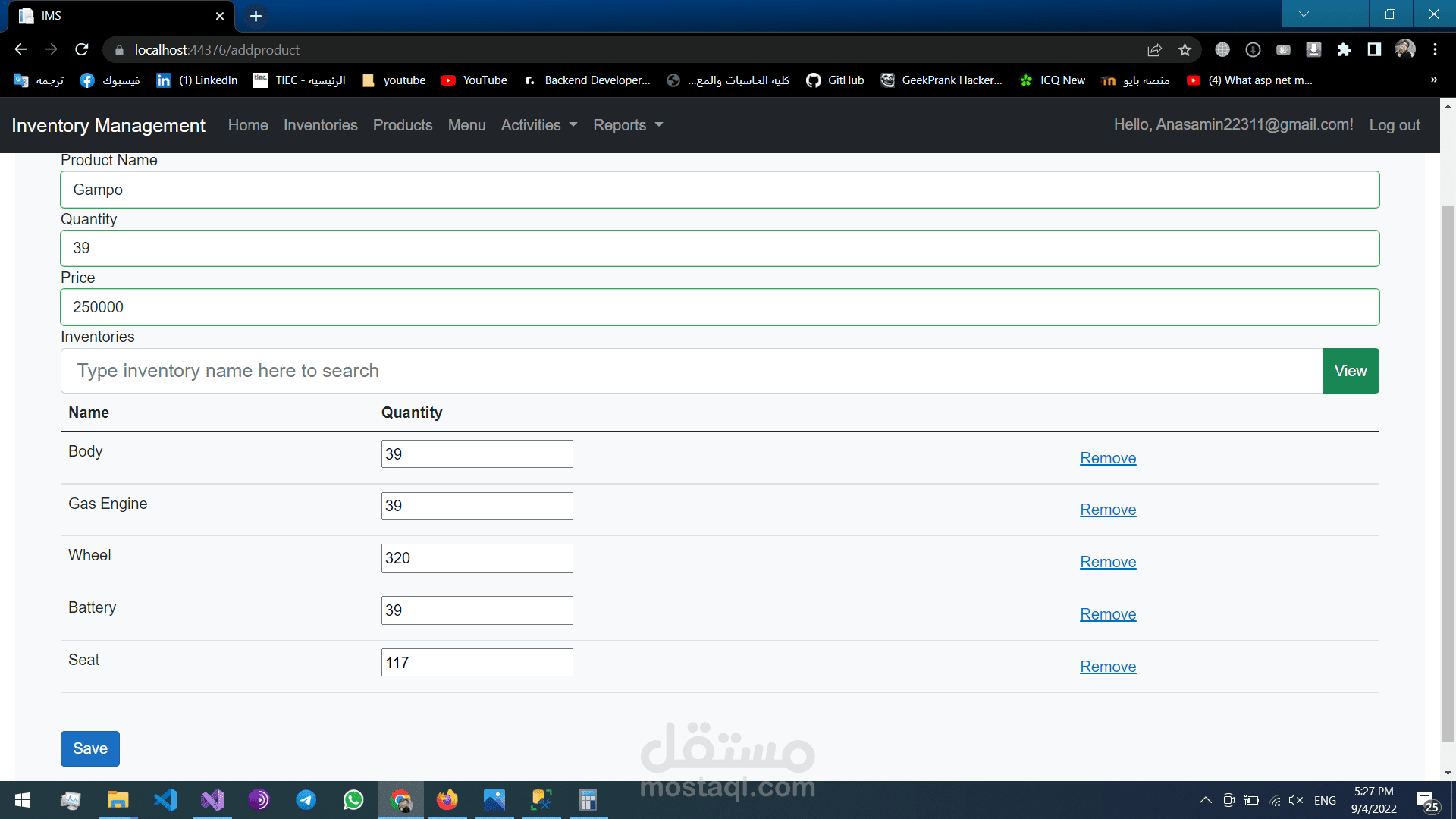Launch Visual Studio Code from taskbar
1456x819 pixels.
point(165,800)
